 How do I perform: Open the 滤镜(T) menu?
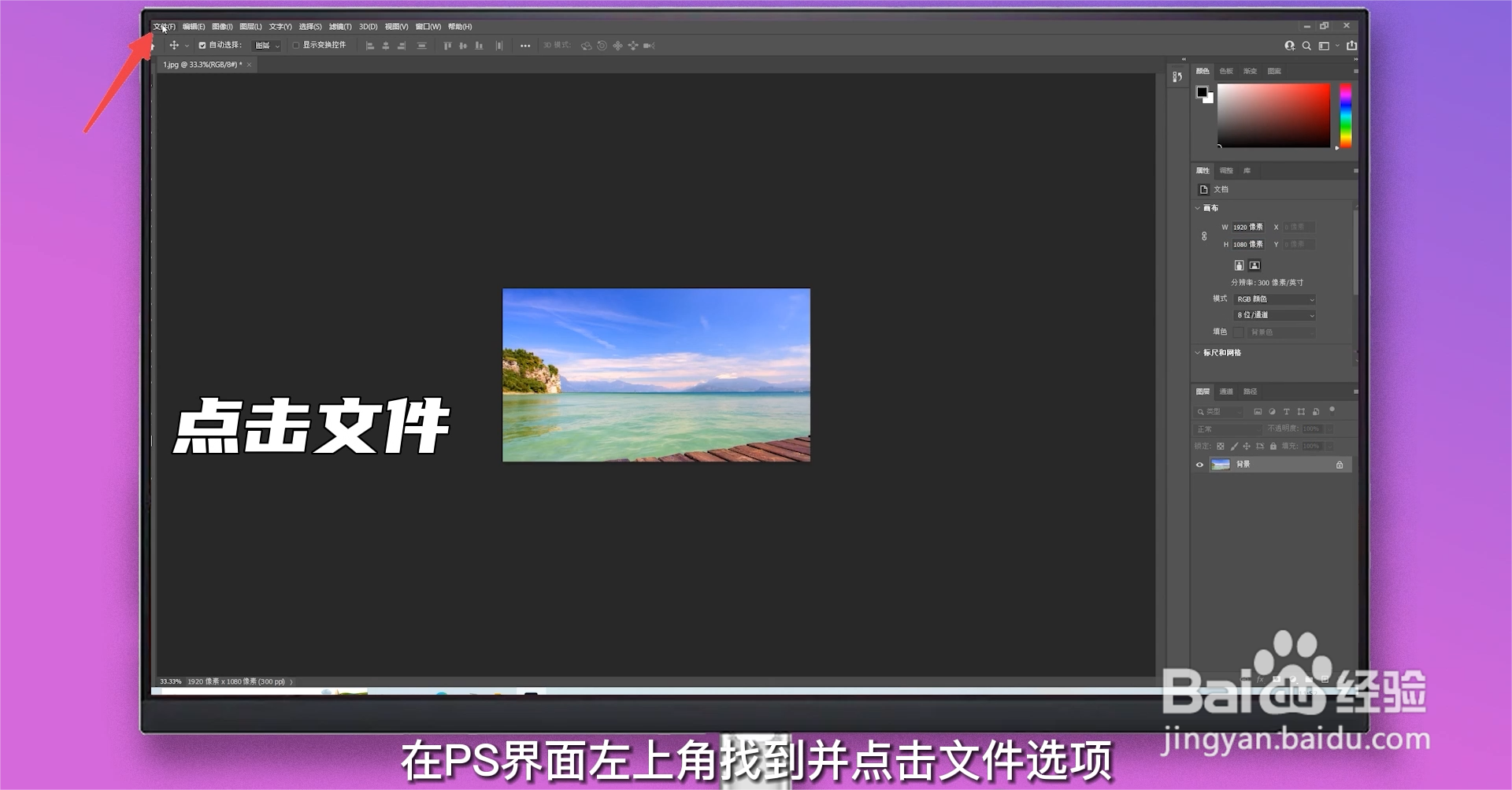[340, 27]
